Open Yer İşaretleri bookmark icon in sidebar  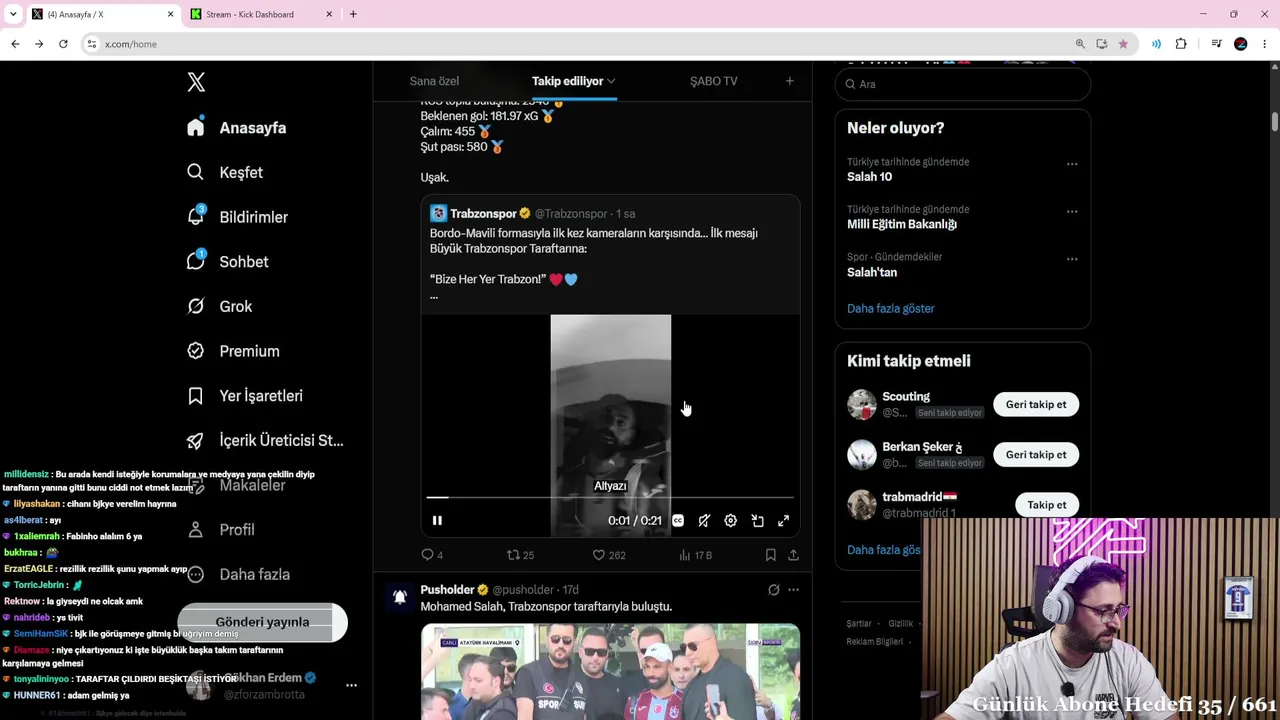tap(196, 396)
